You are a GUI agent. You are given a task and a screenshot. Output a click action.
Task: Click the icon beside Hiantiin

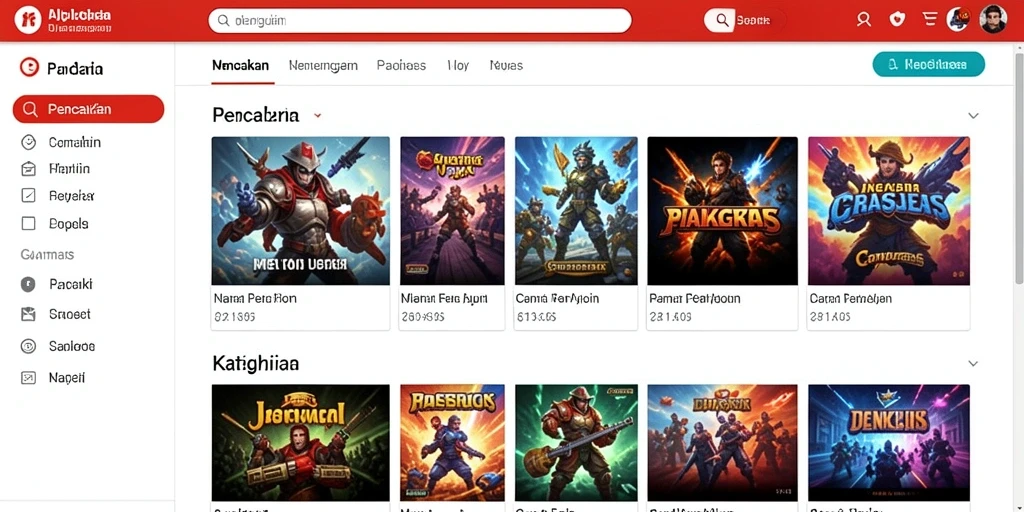click(29, 168)
